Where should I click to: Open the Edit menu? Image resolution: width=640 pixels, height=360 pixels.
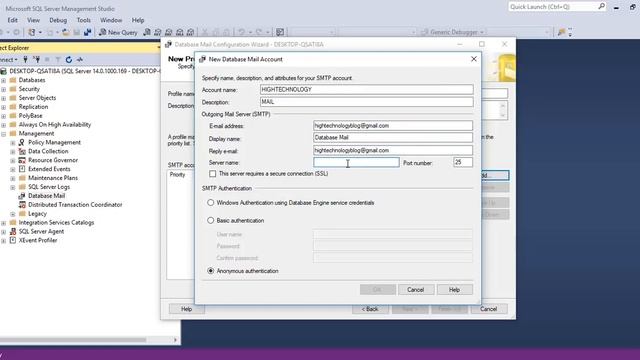13,20
